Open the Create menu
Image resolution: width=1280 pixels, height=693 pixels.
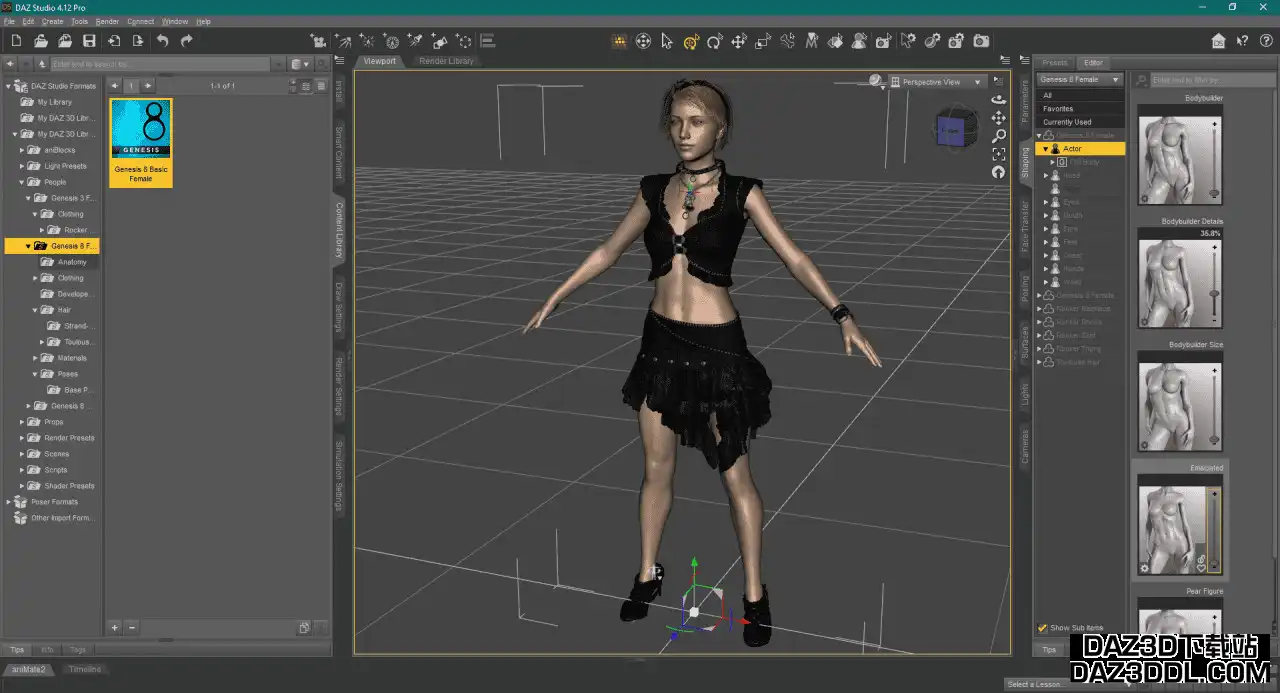53,21
